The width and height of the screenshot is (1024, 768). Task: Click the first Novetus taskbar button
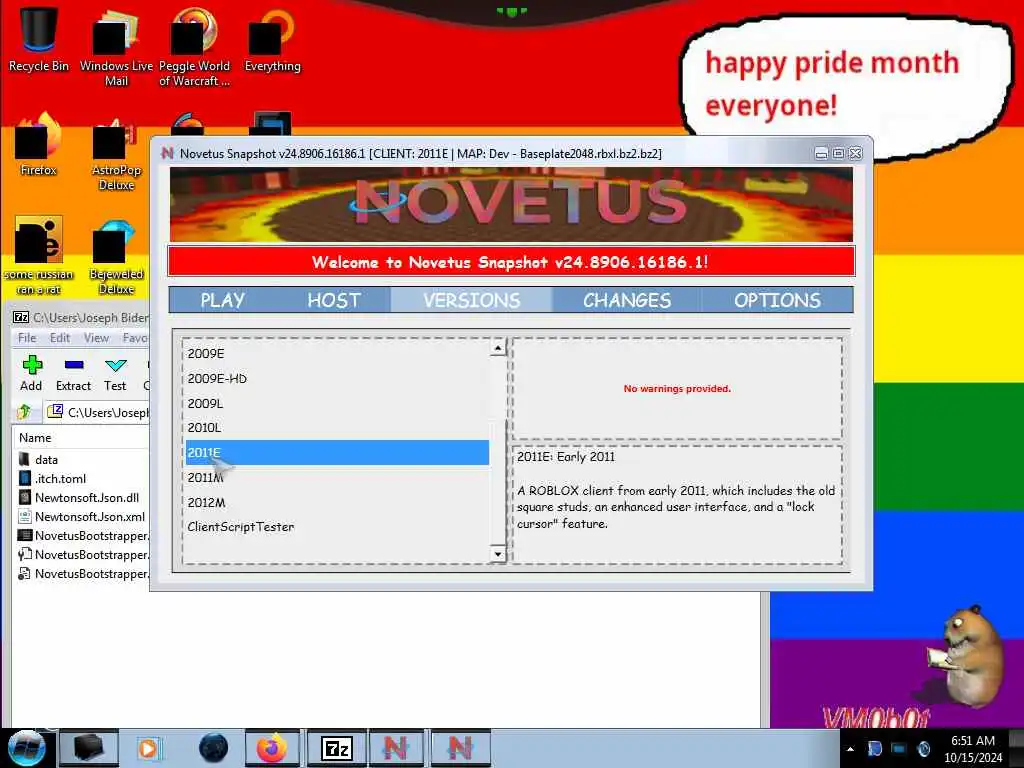click(x=396, y=748)
